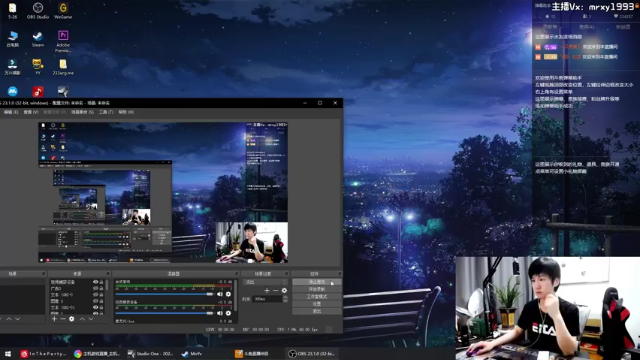
Task: Click the REC 00:00:00 status text
Action: [x=256, y=329]
